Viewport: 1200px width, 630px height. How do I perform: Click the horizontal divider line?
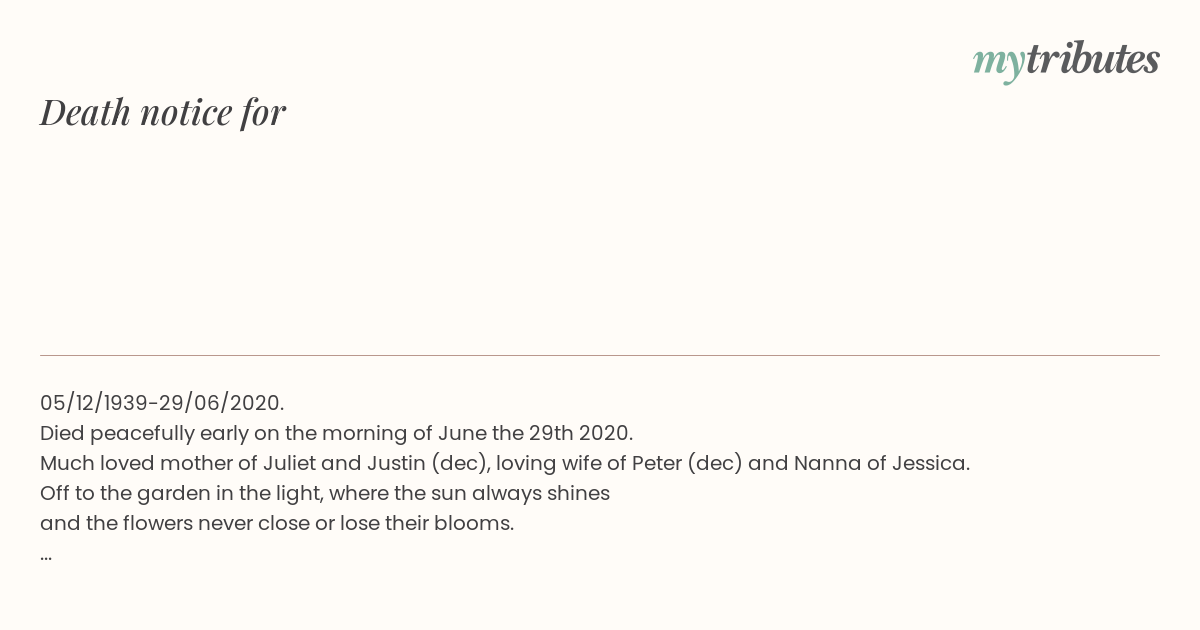[600, 355]
